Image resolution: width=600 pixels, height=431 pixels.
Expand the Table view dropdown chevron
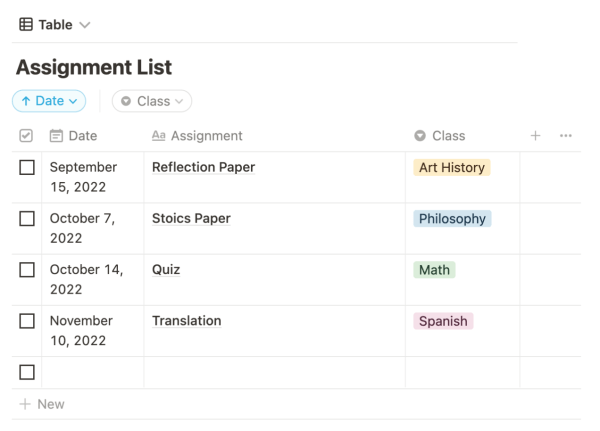84,25
